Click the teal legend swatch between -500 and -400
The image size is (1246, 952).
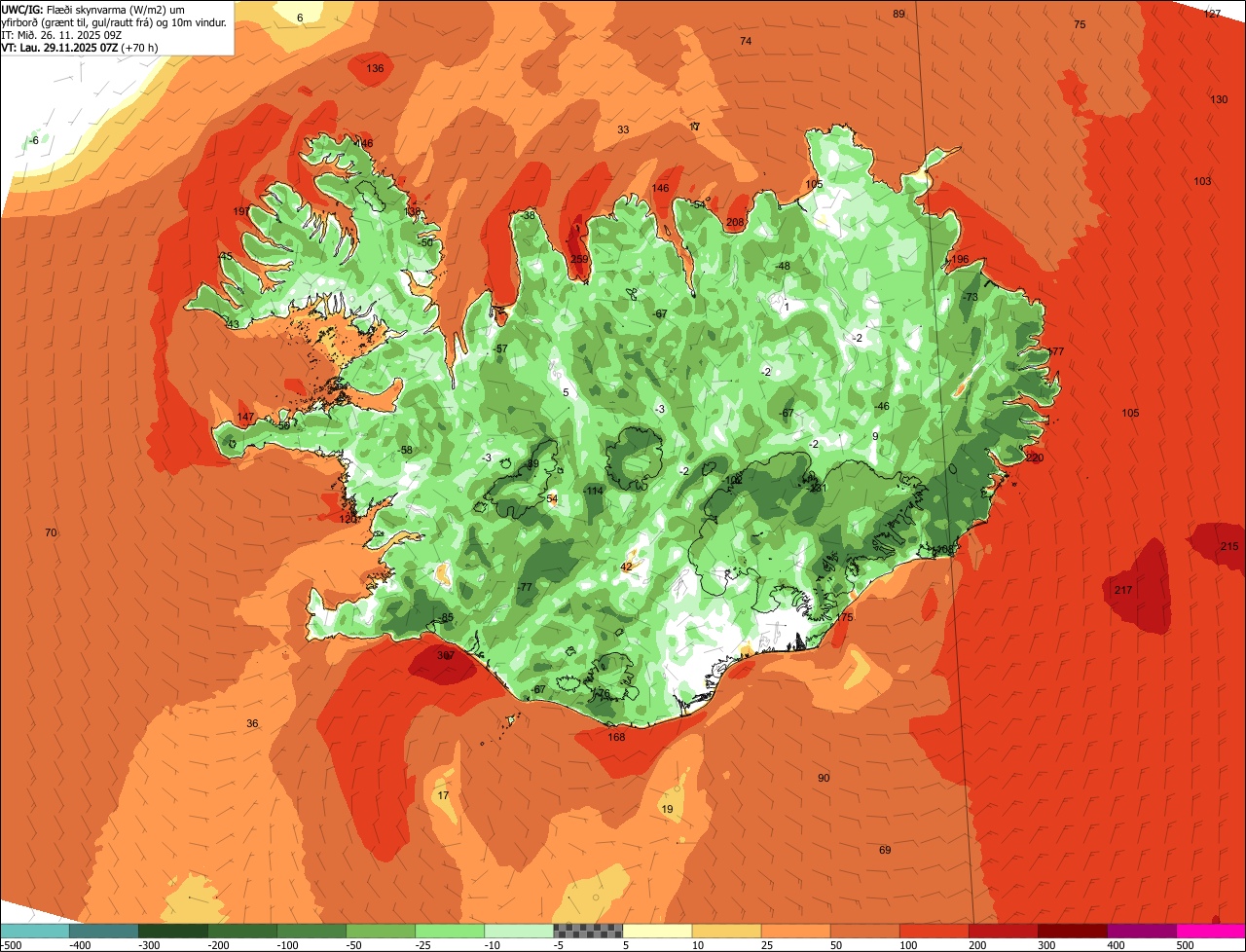click(x=35, y=931)
